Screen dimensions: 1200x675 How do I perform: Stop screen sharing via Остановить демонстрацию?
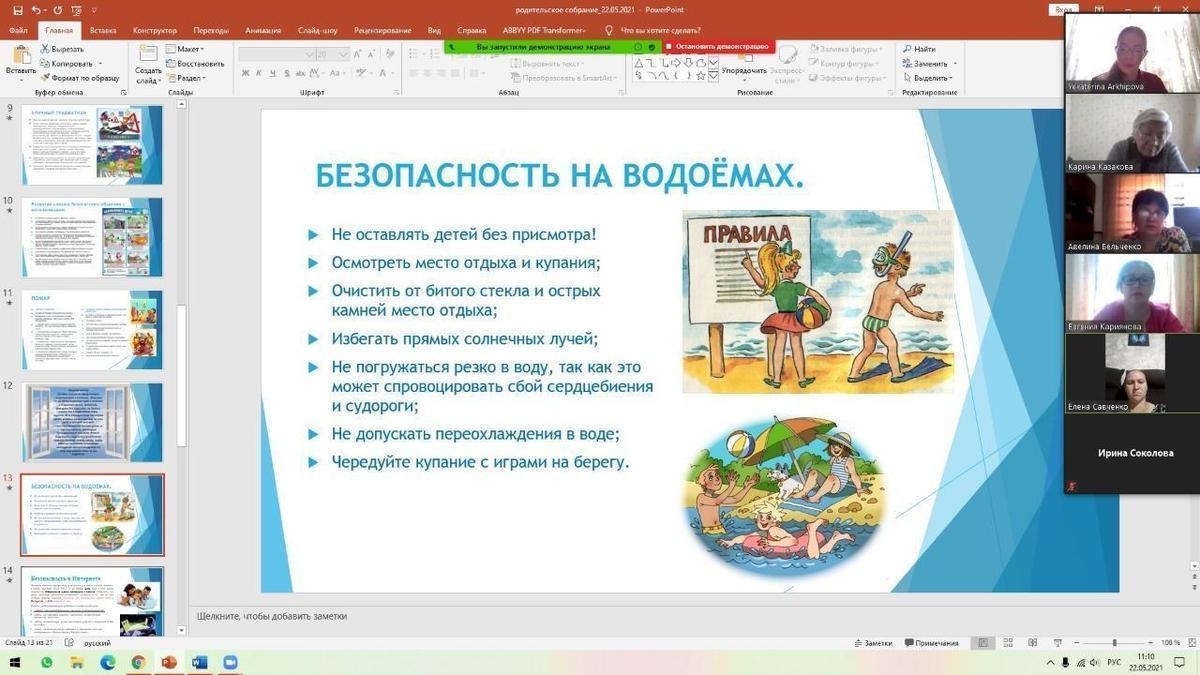(718, 46)
